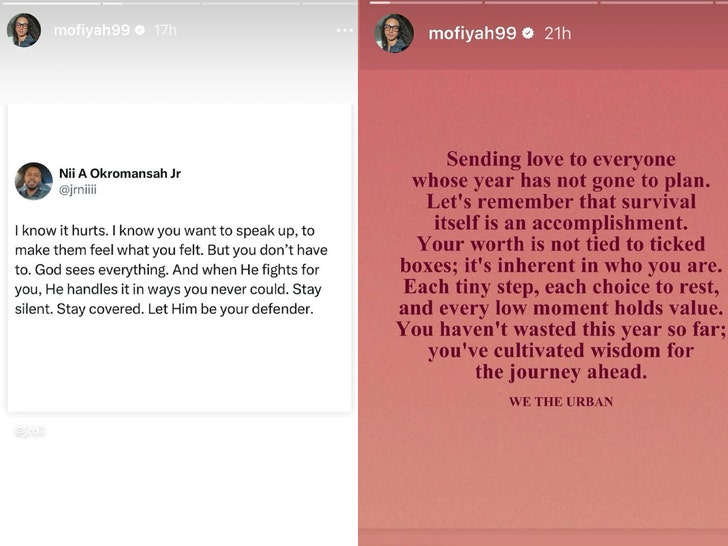Click last progress bar segment on right story
728x546 pixels.
(x=722, y=3)
